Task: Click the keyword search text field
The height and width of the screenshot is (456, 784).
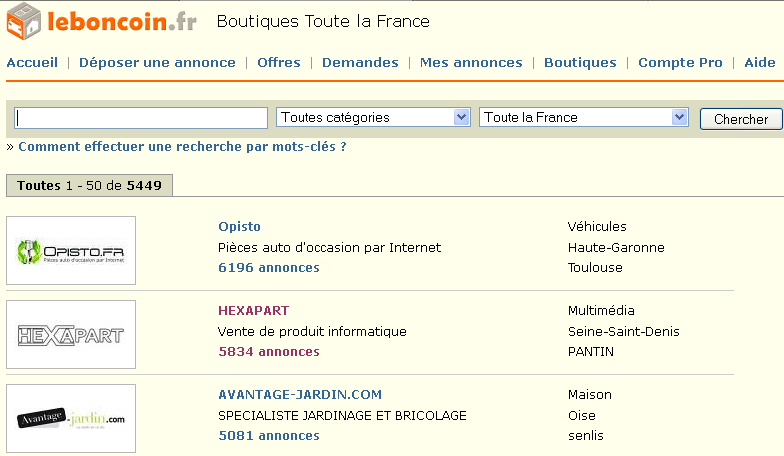Action: [141, 118]
